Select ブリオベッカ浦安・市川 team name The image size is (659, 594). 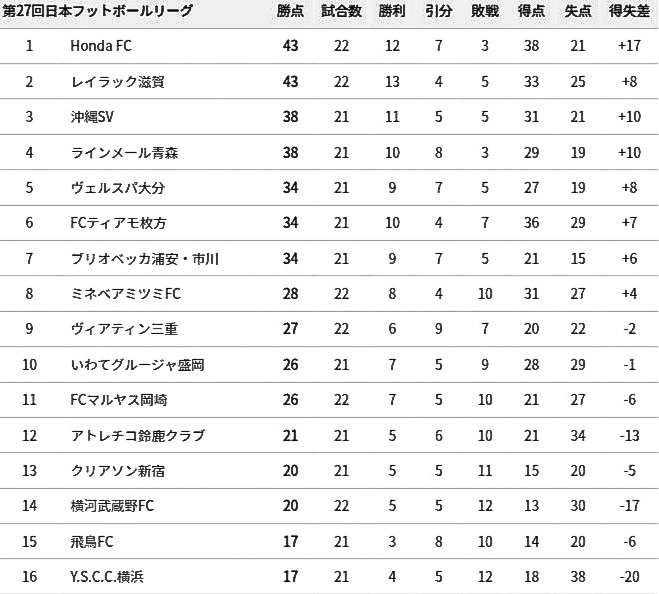(x=145, y=259)
